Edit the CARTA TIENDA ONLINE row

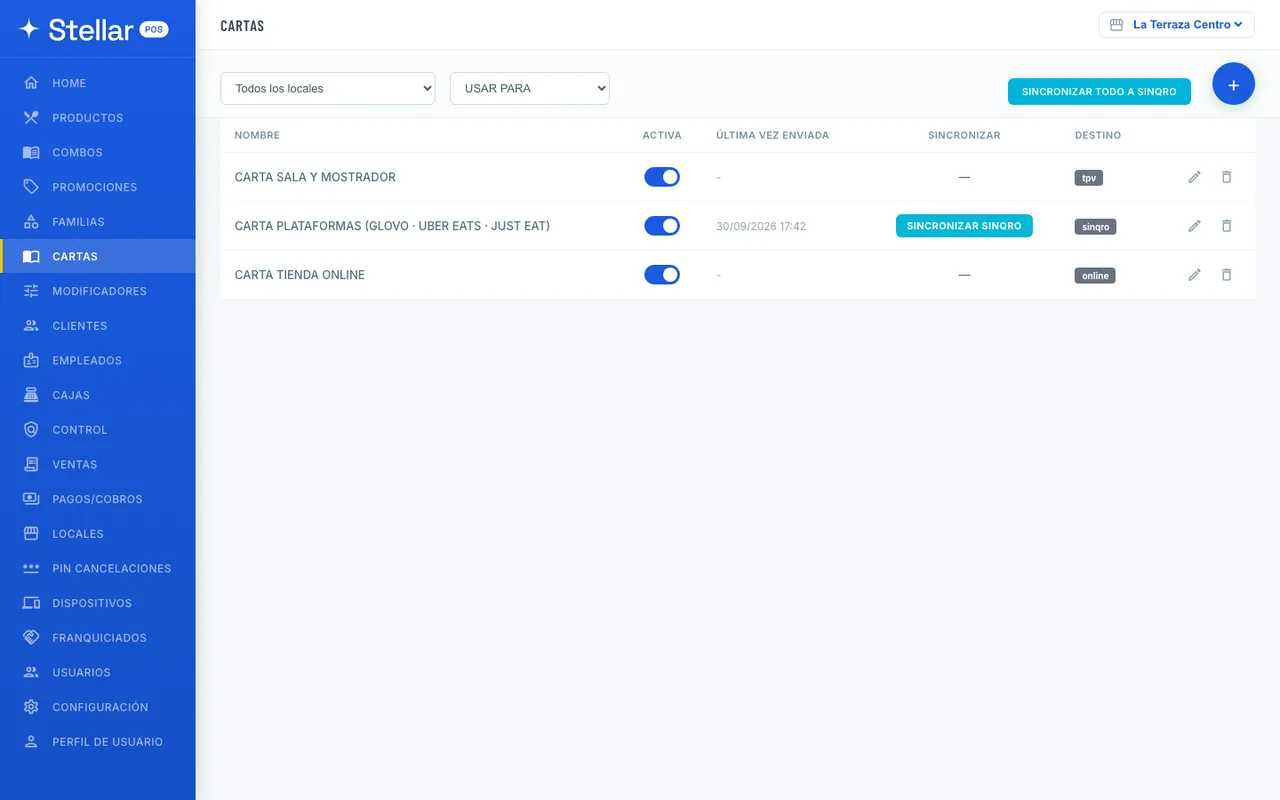[x=1194, y=275]
